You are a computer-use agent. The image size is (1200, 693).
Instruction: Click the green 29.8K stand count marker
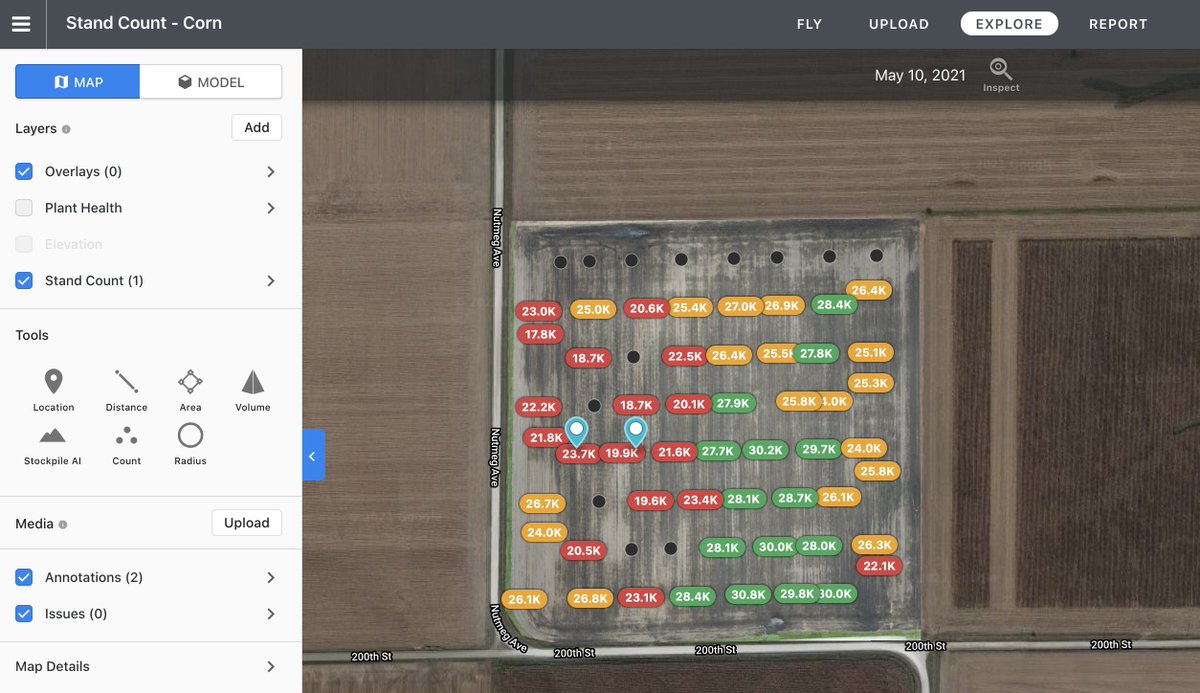click(797, 593)
